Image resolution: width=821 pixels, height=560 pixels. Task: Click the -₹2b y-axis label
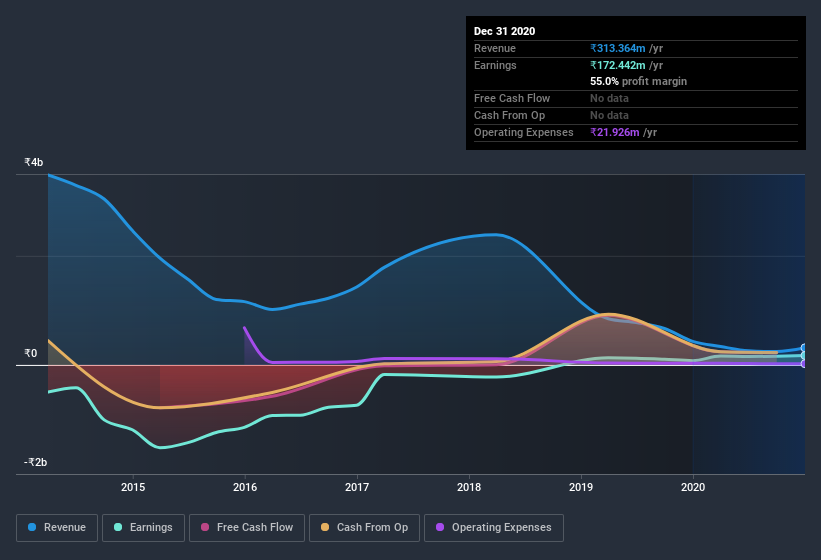click(36, 462)
